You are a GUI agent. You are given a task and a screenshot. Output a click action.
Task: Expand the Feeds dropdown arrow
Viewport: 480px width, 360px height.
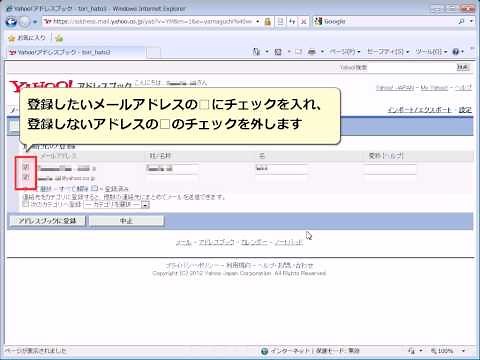pos(289,52)
